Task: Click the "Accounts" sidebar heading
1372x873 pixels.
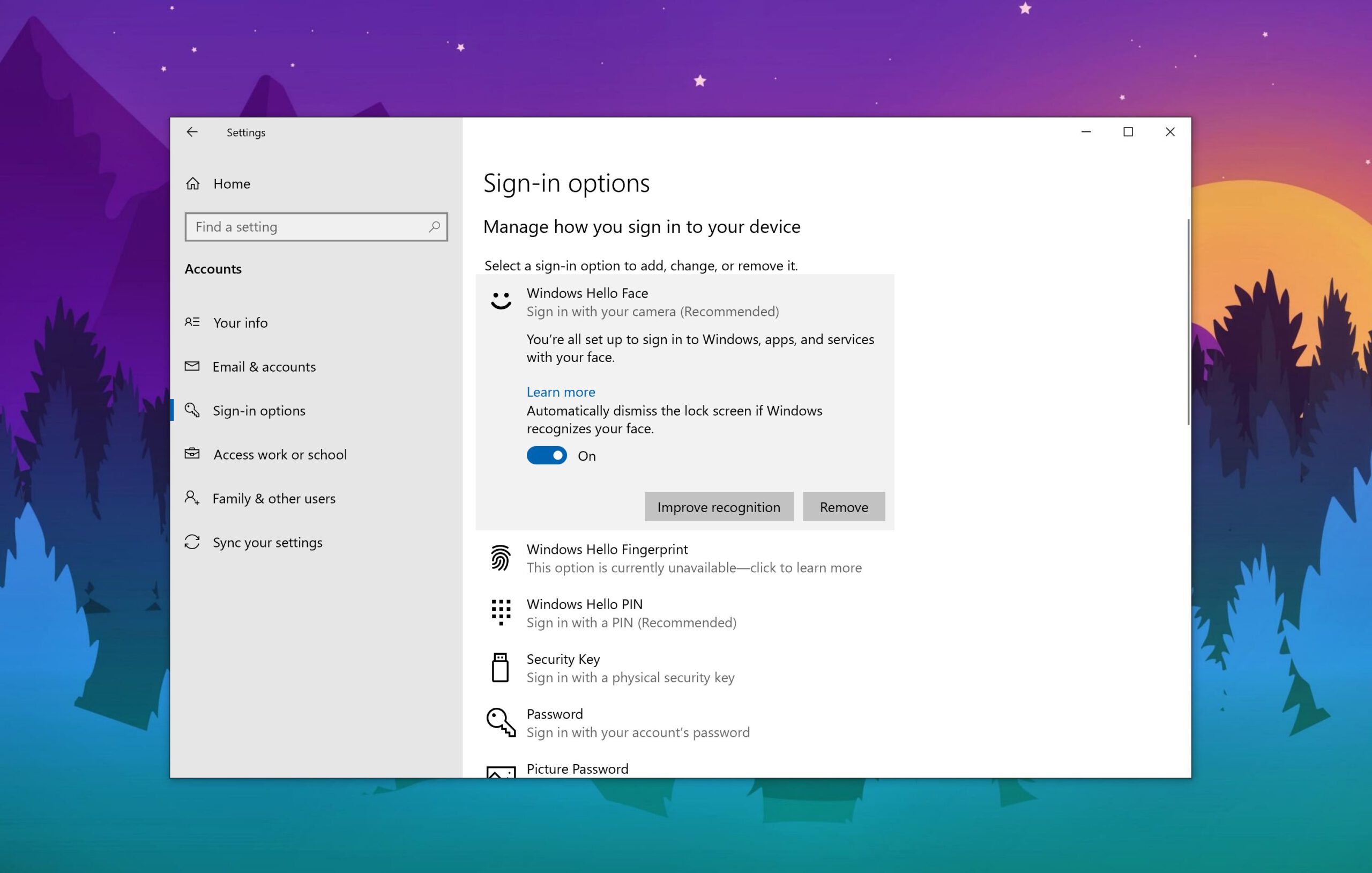Action: 213,269
